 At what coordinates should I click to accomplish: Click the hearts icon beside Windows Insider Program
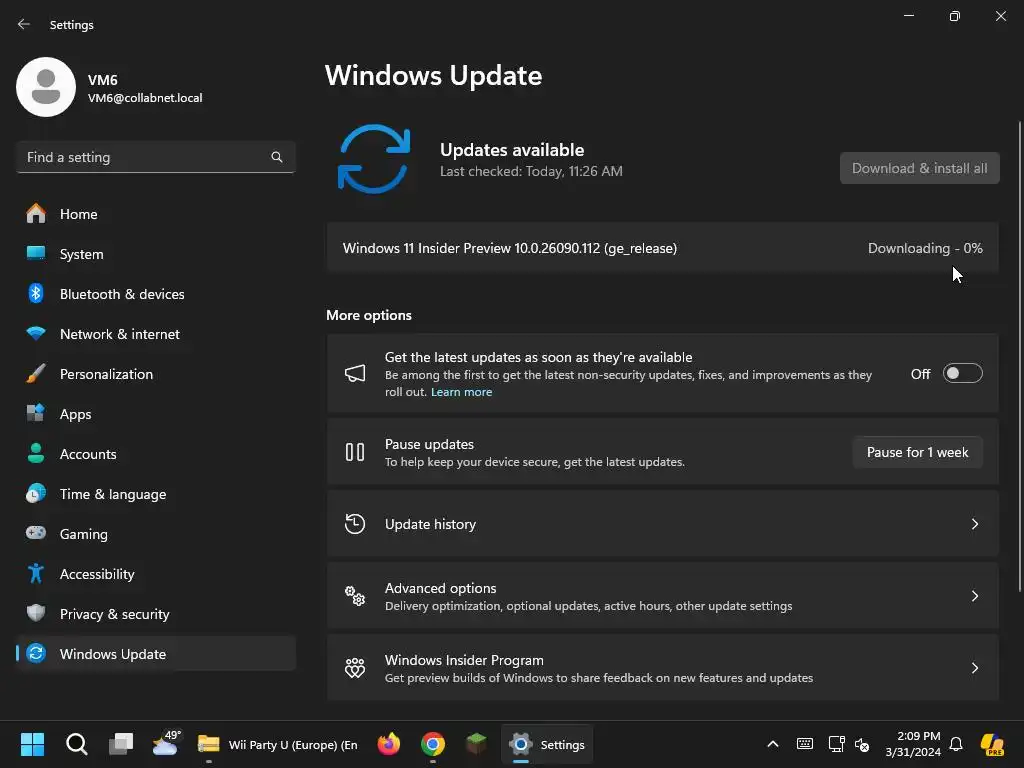355,667
